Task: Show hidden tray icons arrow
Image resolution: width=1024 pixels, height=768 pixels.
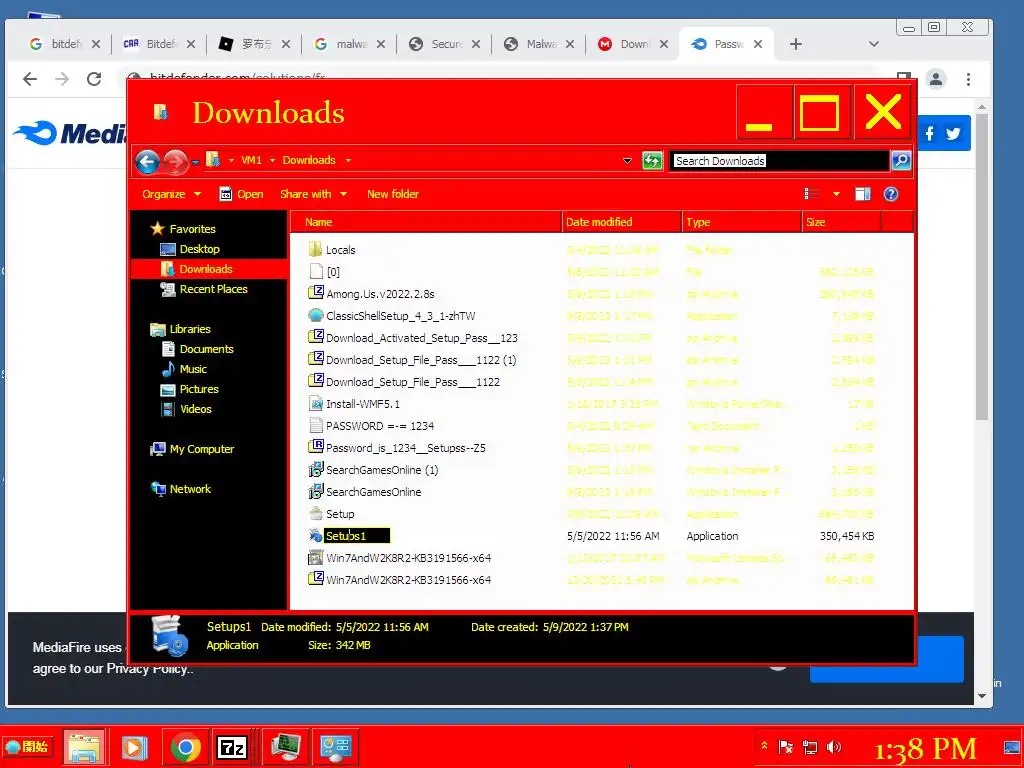Action: 763,745
